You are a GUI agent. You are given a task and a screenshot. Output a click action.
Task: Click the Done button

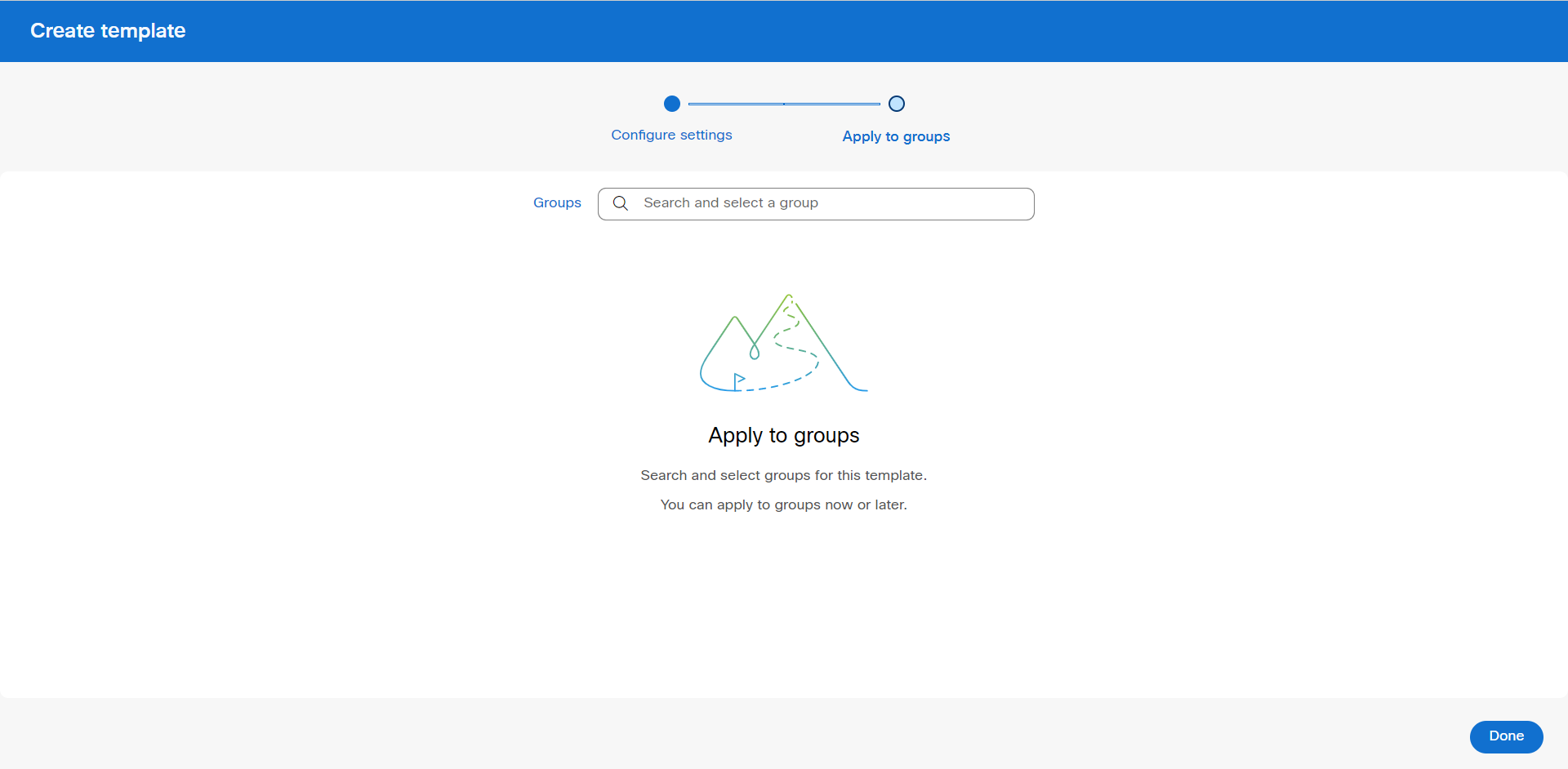pos(1506,736)
